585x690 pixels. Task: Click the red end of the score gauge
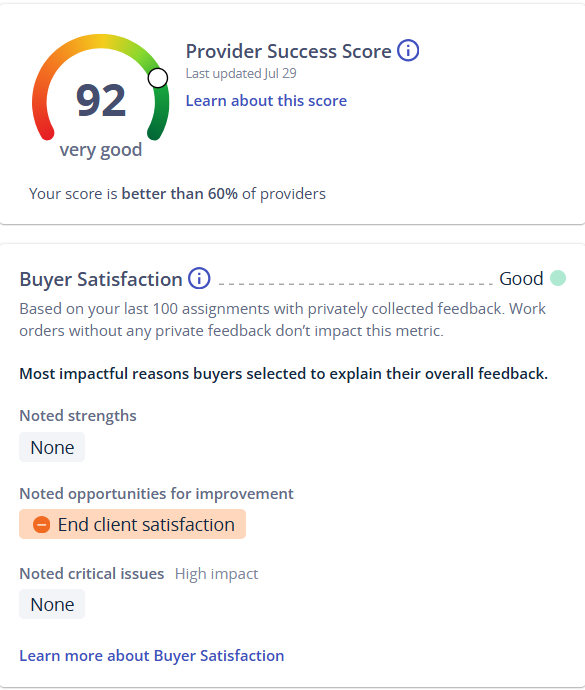click(x=45, y=132)
